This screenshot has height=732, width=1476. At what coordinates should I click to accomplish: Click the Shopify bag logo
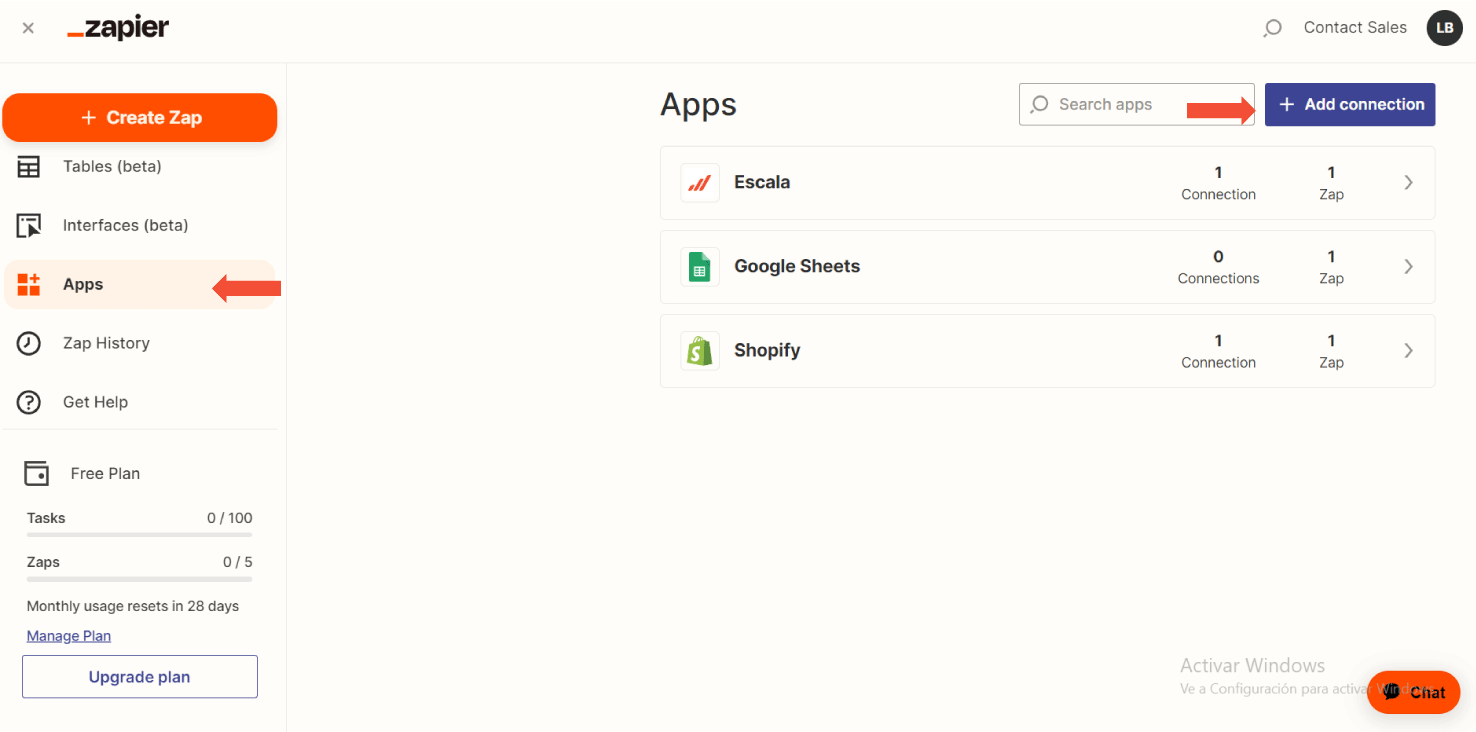pyautogui.click(x=700, y=351)
